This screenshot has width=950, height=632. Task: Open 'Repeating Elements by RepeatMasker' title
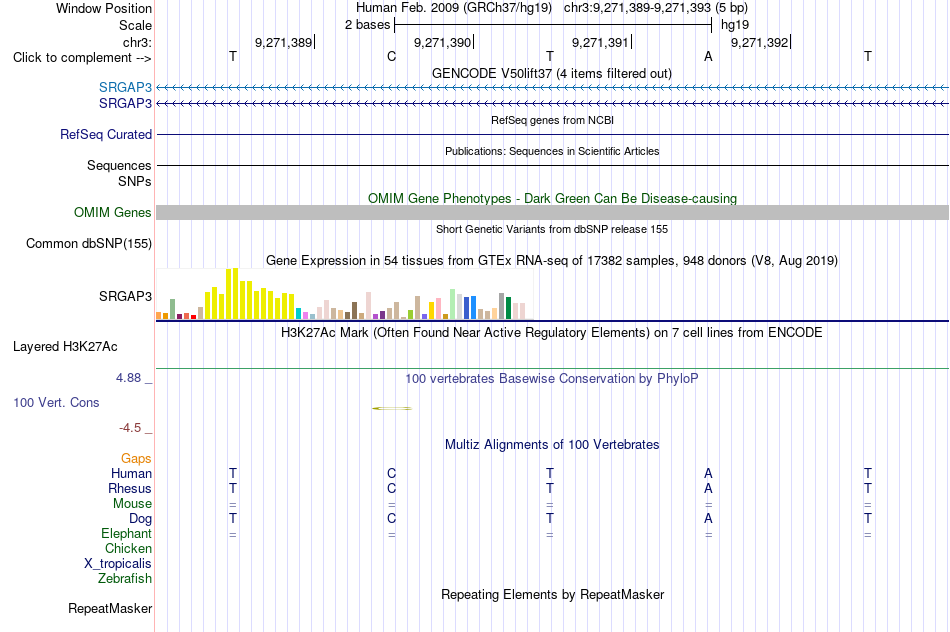click(x=552, y=595)
